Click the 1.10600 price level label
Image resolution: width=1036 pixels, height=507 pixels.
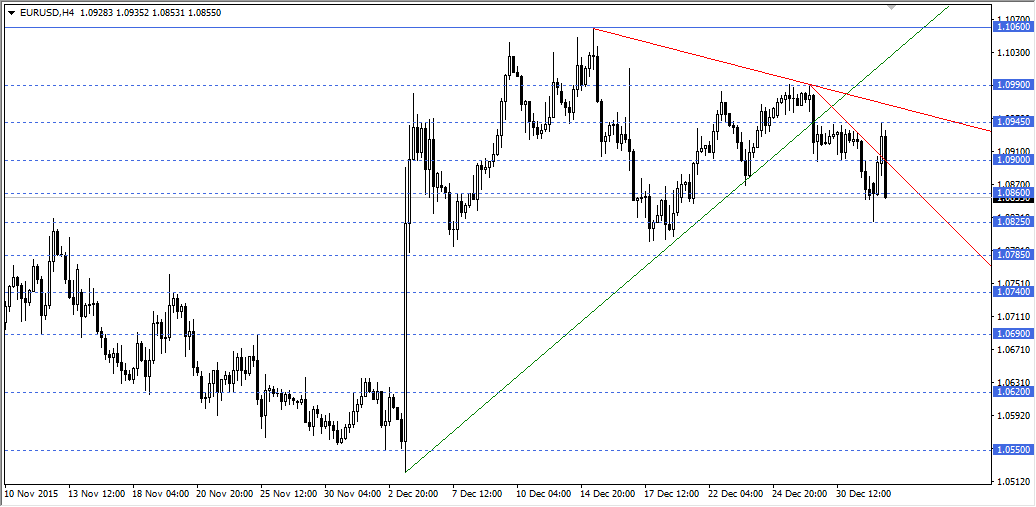point(1012,27)
